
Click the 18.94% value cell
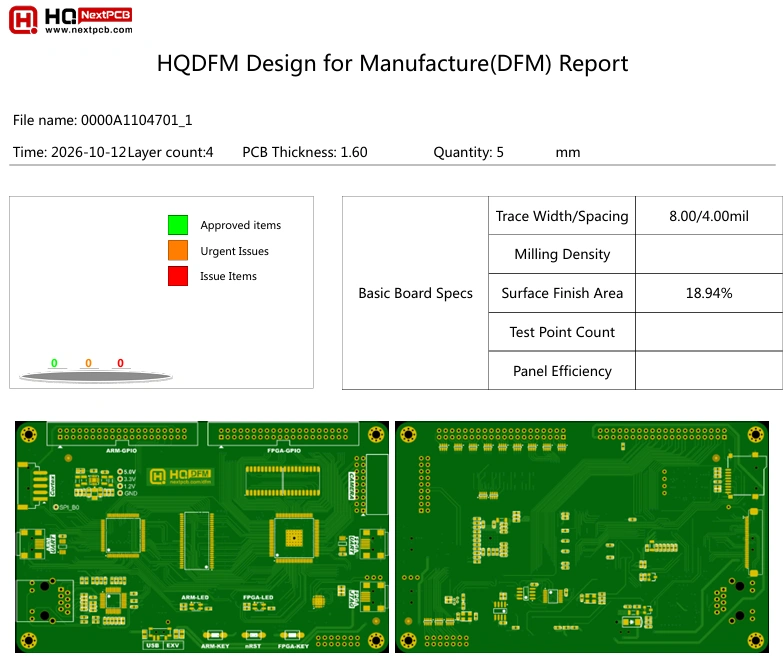pos(709,293)
